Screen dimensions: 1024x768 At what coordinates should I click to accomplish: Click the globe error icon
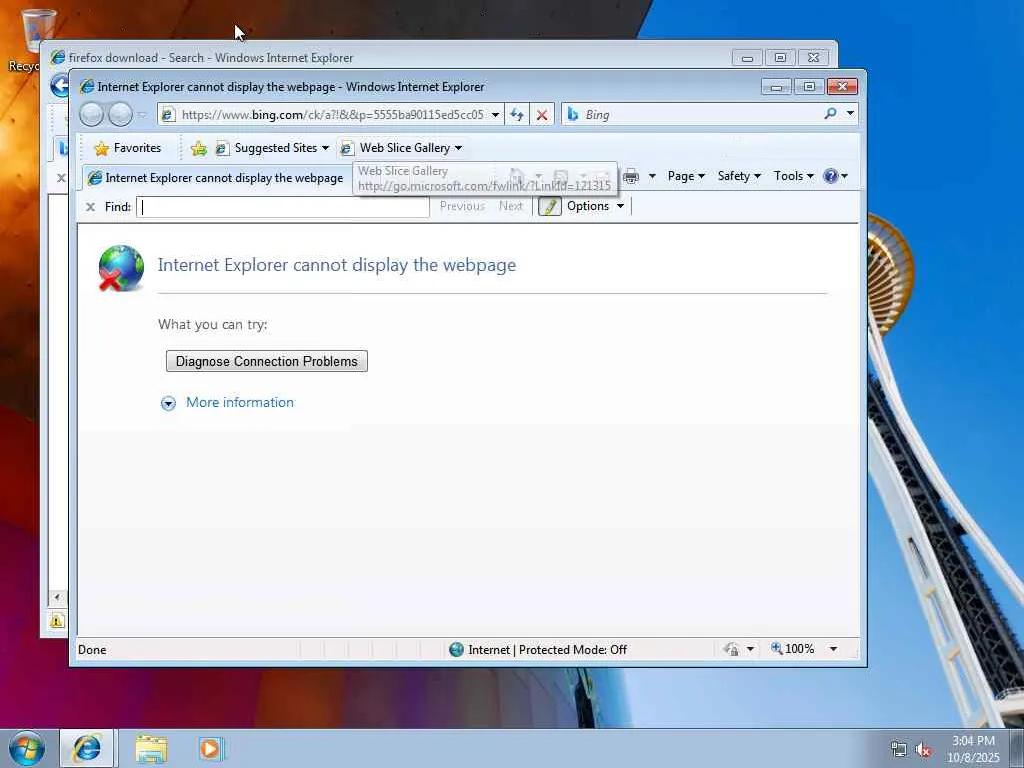coord(121,268)
